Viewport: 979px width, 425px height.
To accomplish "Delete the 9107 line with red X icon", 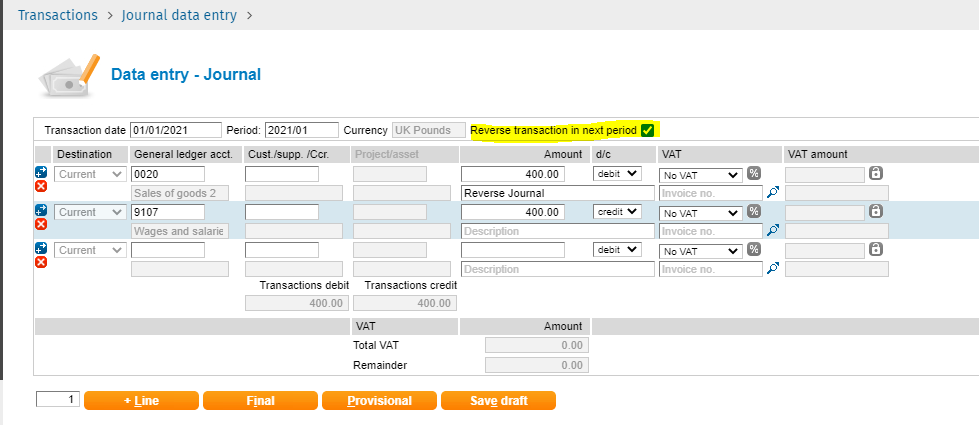I will pyautogui.click(x=41, y=224).
